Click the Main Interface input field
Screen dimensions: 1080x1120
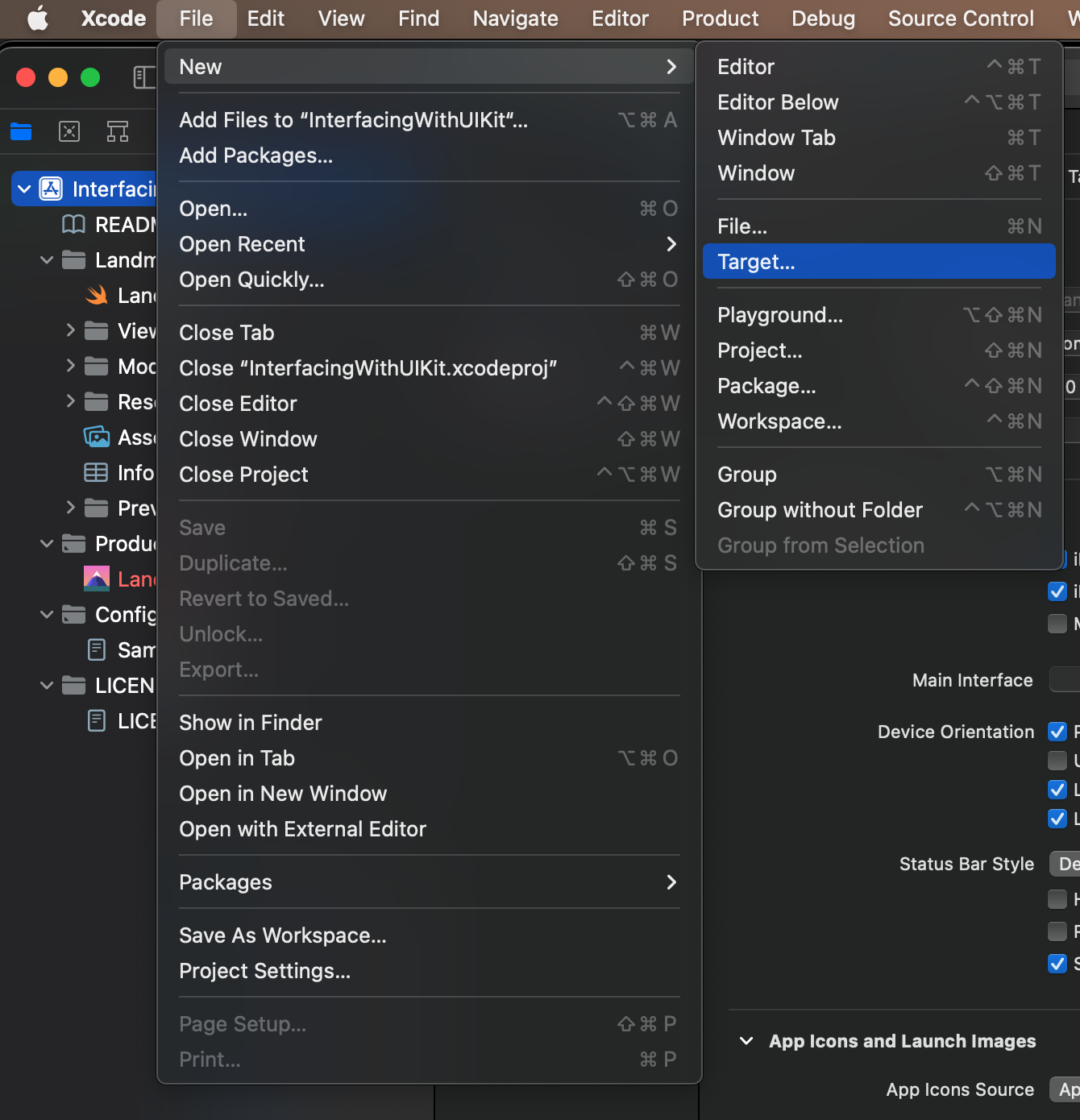[x=1065, y=680]
